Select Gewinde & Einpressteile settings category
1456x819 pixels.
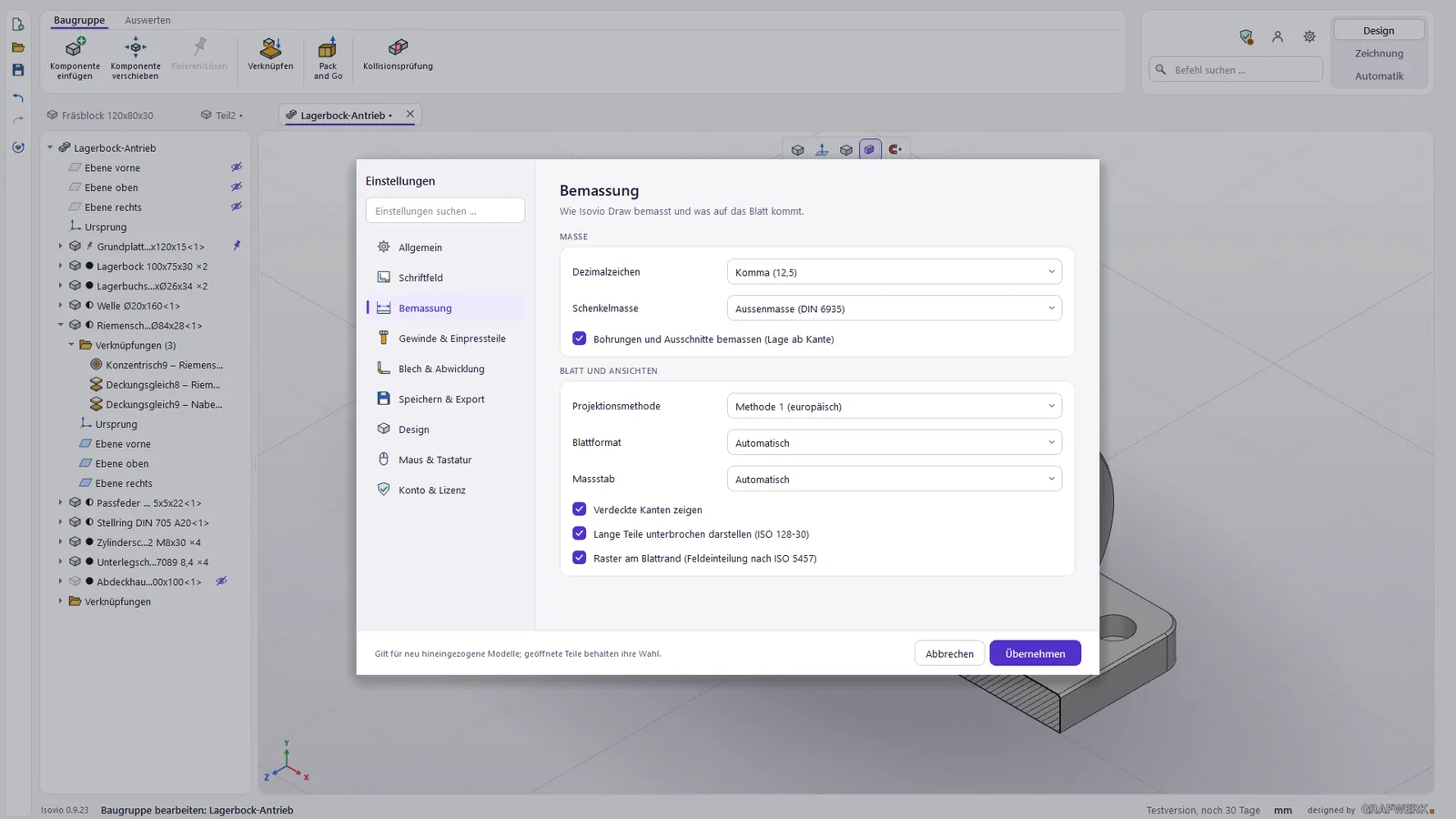point(445,339)
